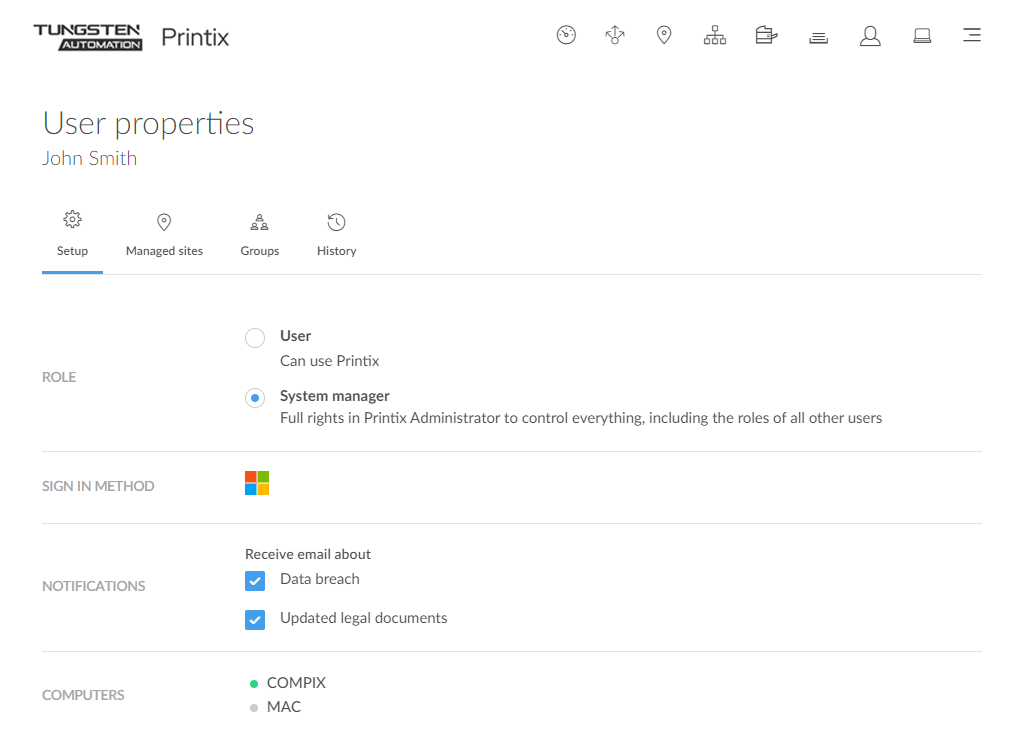
Task: Select the User role radio button
Action: point(255,338)
